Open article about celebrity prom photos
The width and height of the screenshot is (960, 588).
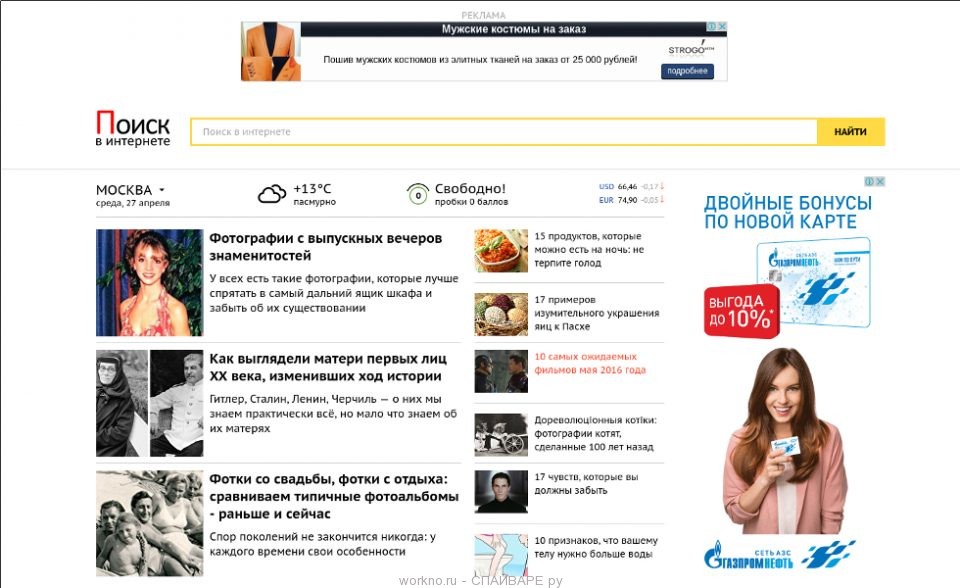[325, 247]
